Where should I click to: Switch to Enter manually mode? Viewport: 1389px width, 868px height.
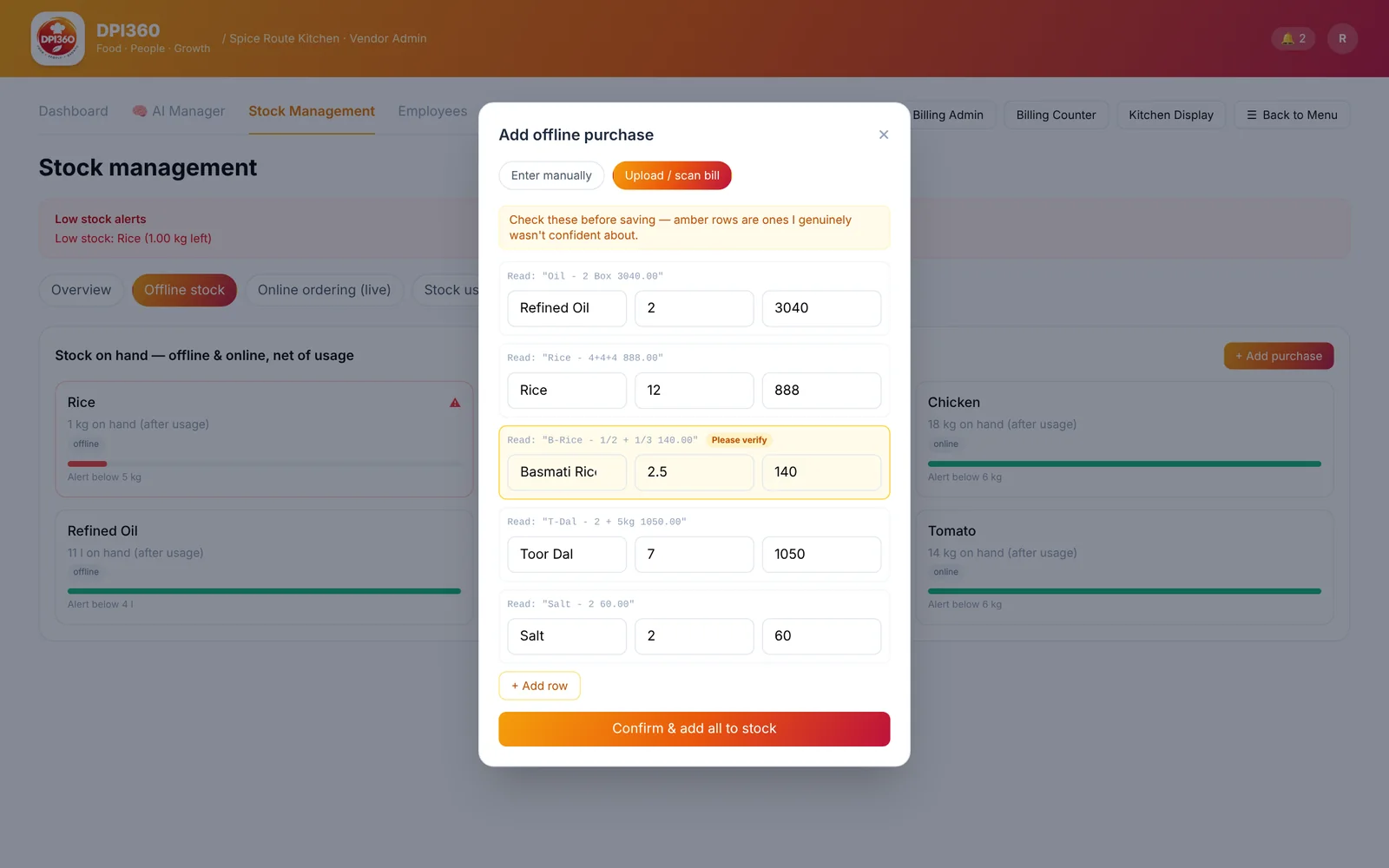(551, 175)
